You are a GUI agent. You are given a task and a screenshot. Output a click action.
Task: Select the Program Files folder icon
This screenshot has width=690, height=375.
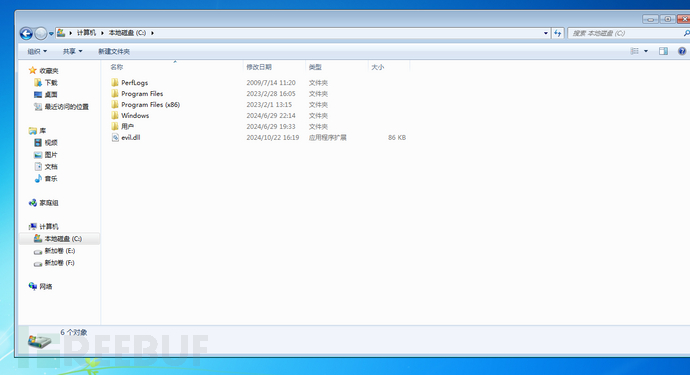click(115, 93)
